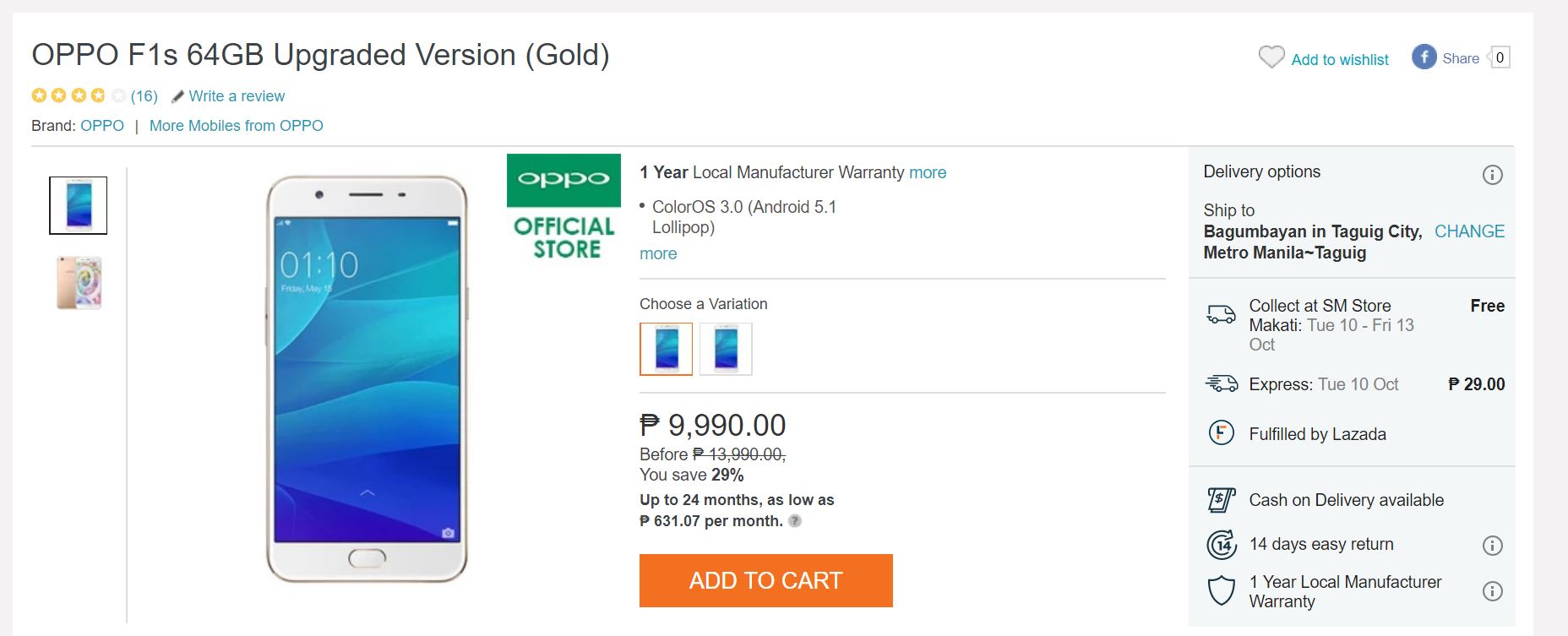Click the pencil icon beside Write a review

point(177,97)
